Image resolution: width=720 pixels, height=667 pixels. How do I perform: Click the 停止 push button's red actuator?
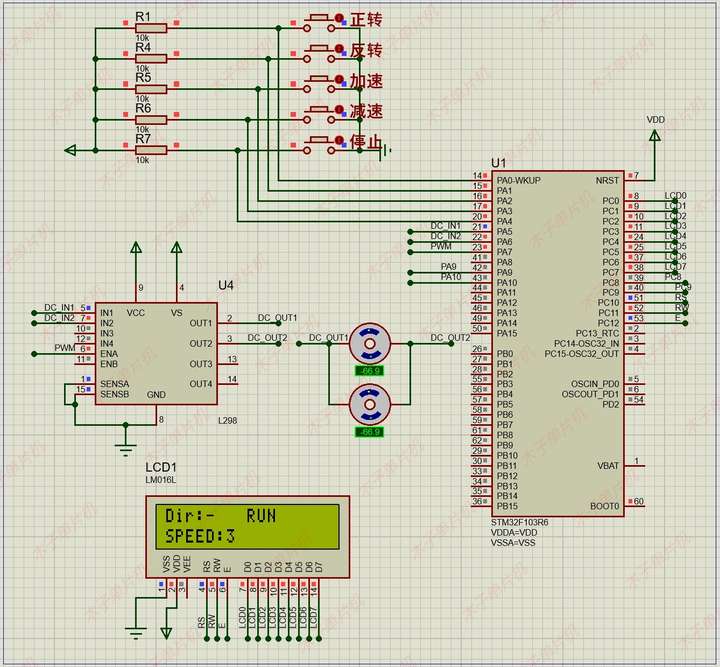339,140
